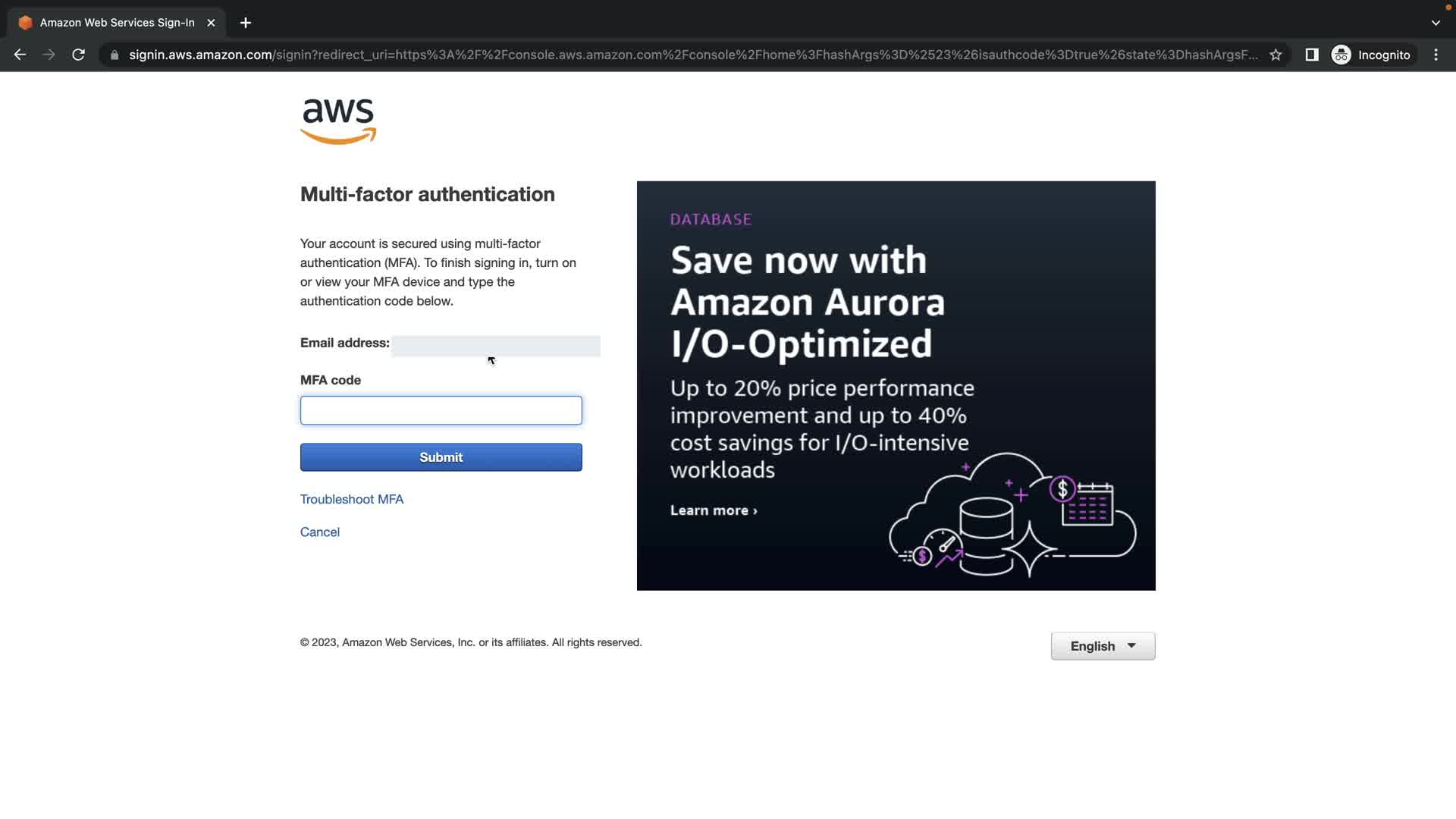Click the Cancel link
Viewport: 1456px width, 819px height.
320,532
